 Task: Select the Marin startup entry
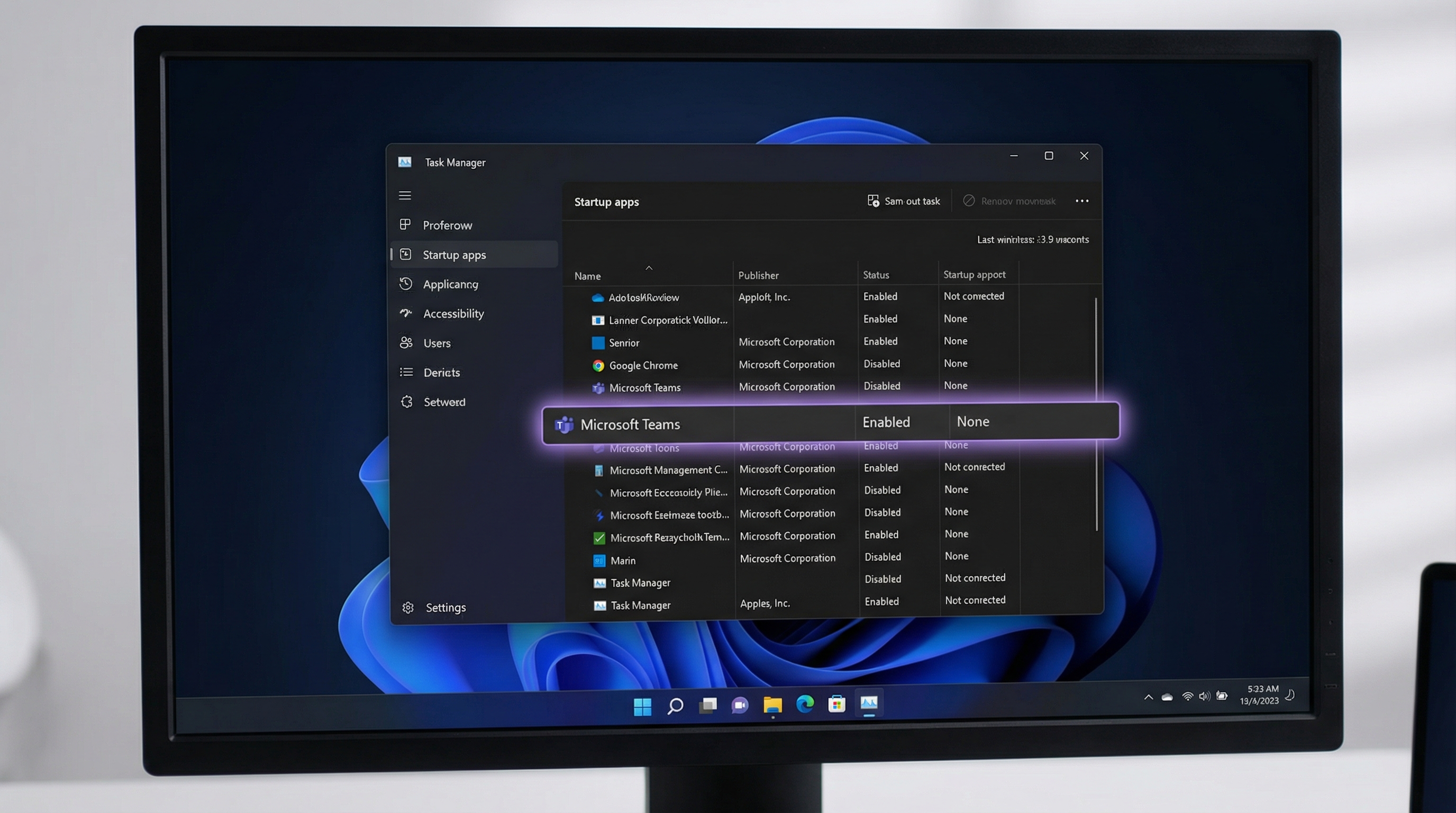623,561
